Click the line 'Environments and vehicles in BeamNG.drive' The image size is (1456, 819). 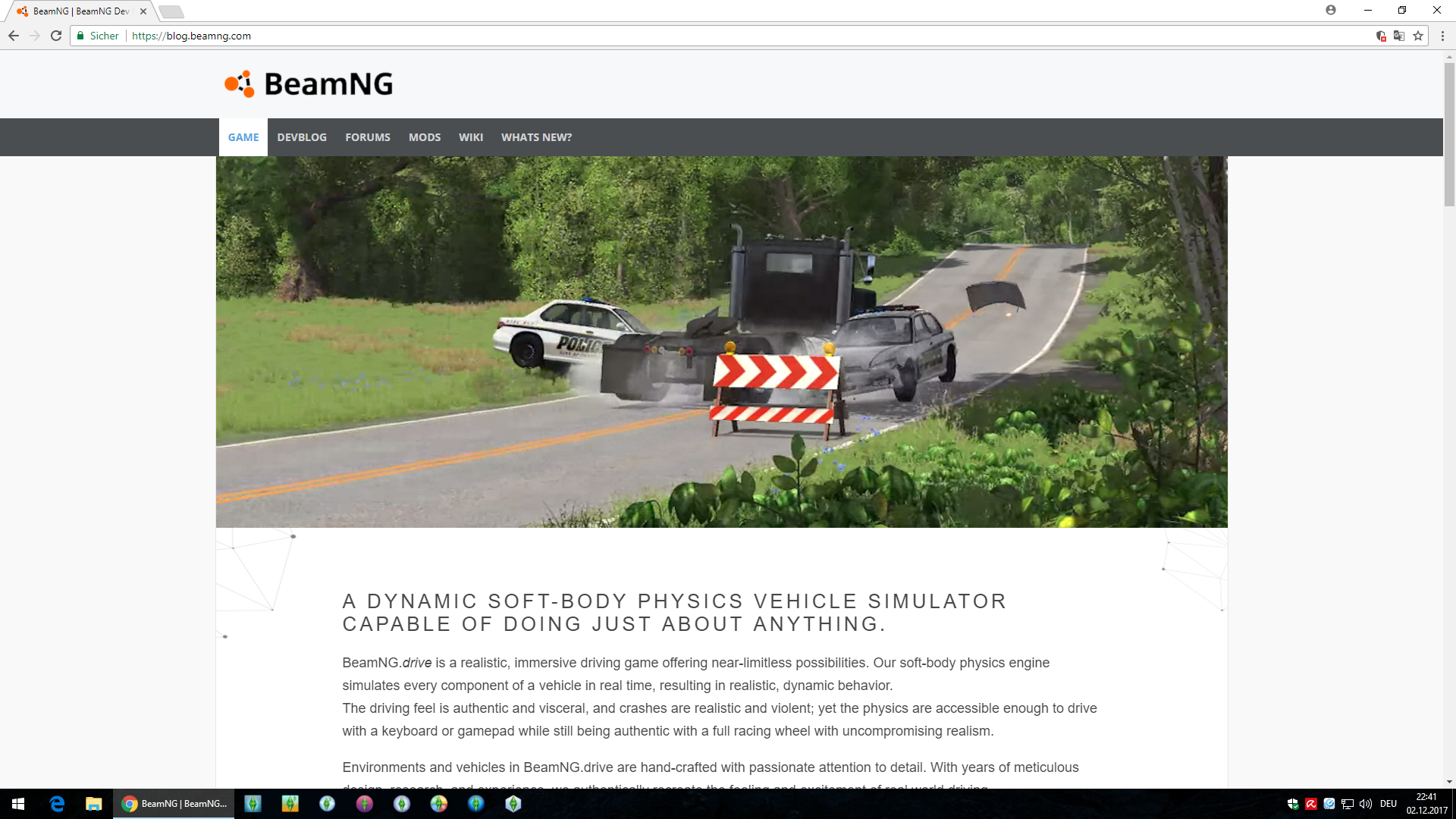711,767
